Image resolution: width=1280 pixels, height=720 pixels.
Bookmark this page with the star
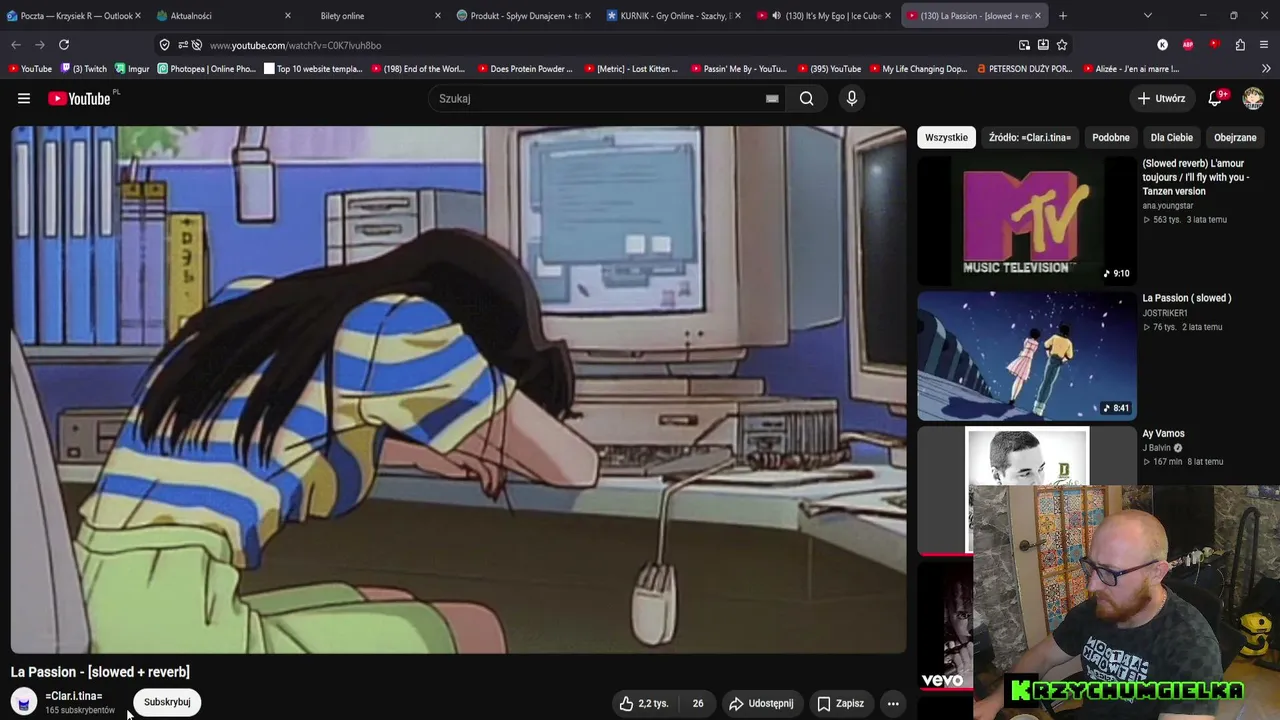(x=1062, y=45)
